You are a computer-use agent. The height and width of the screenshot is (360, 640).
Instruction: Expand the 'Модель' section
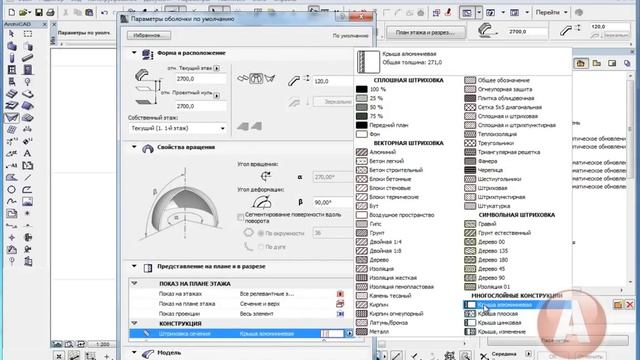point(134,352)
